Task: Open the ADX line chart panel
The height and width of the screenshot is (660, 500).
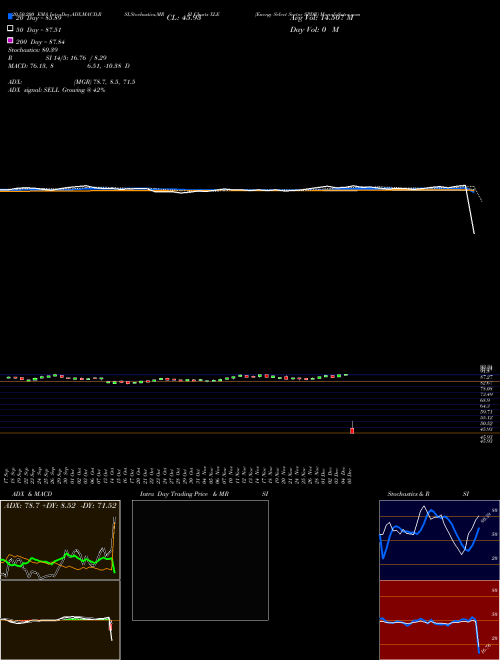Action: [60, 540]
